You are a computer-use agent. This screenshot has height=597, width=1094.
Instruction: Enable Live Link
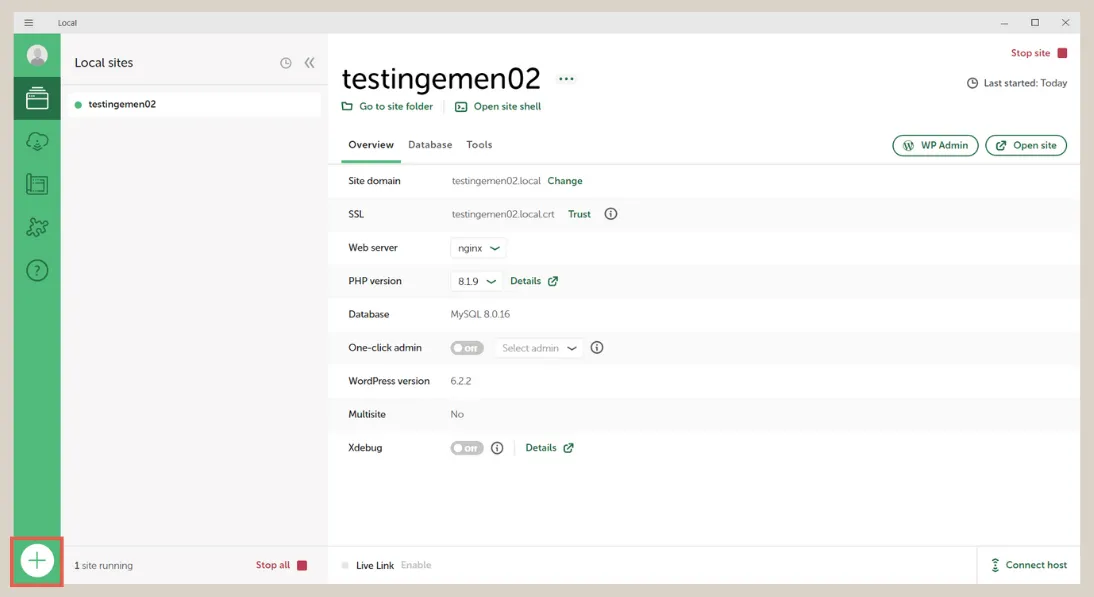pyautogui.click(x=416, y=565)
